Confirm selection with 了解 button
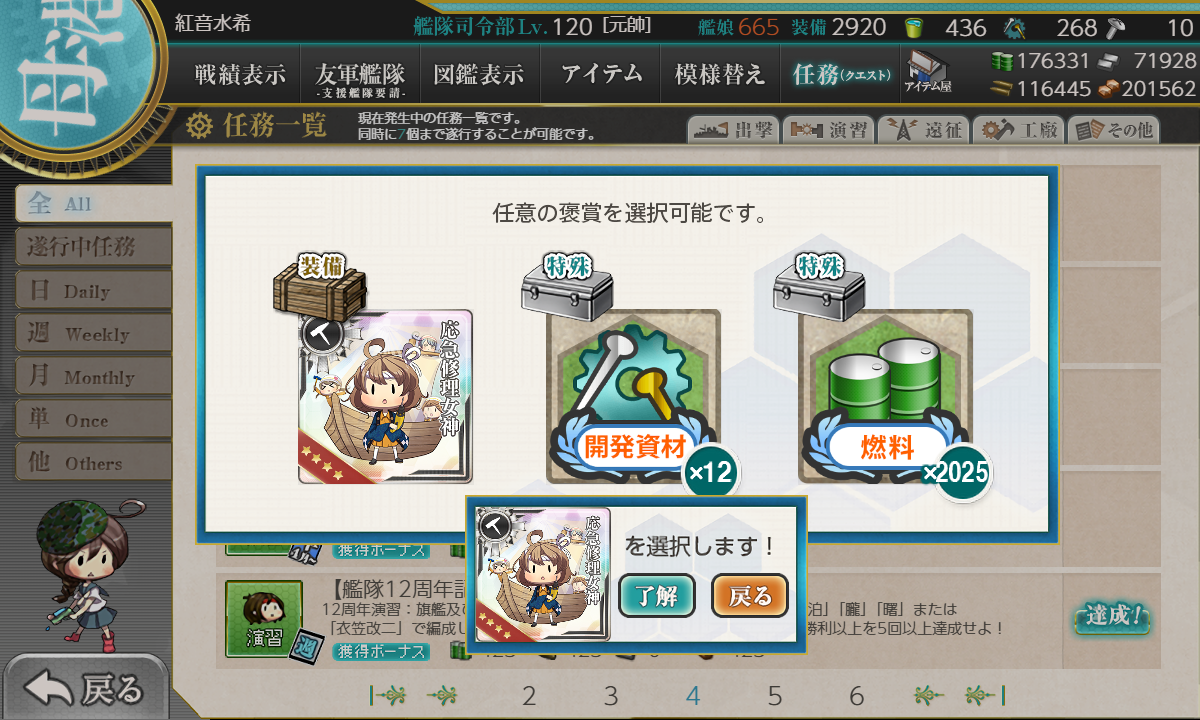The width and height of the screenshot is (1200, 720). click(x=657, y=596)
